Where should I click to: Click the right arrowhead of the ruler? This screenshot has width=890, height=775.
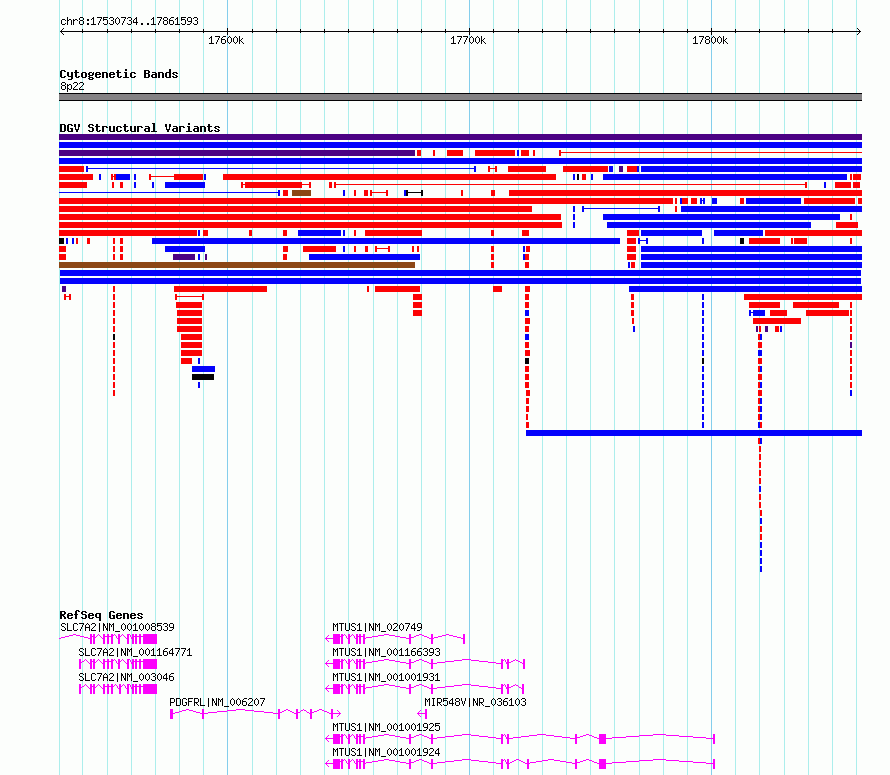pos(859,32)
